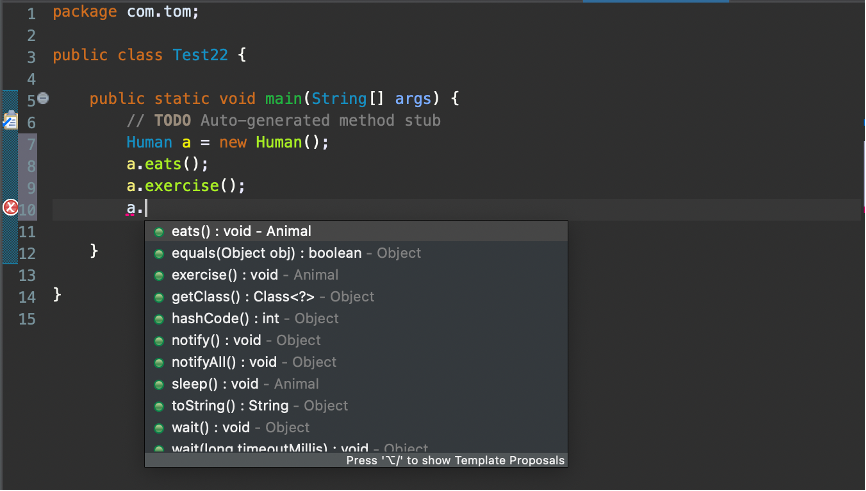Viewport: 866px width, 491px height.
Task: Select the eats() : void proposal
Action: (x=356, y=231)
